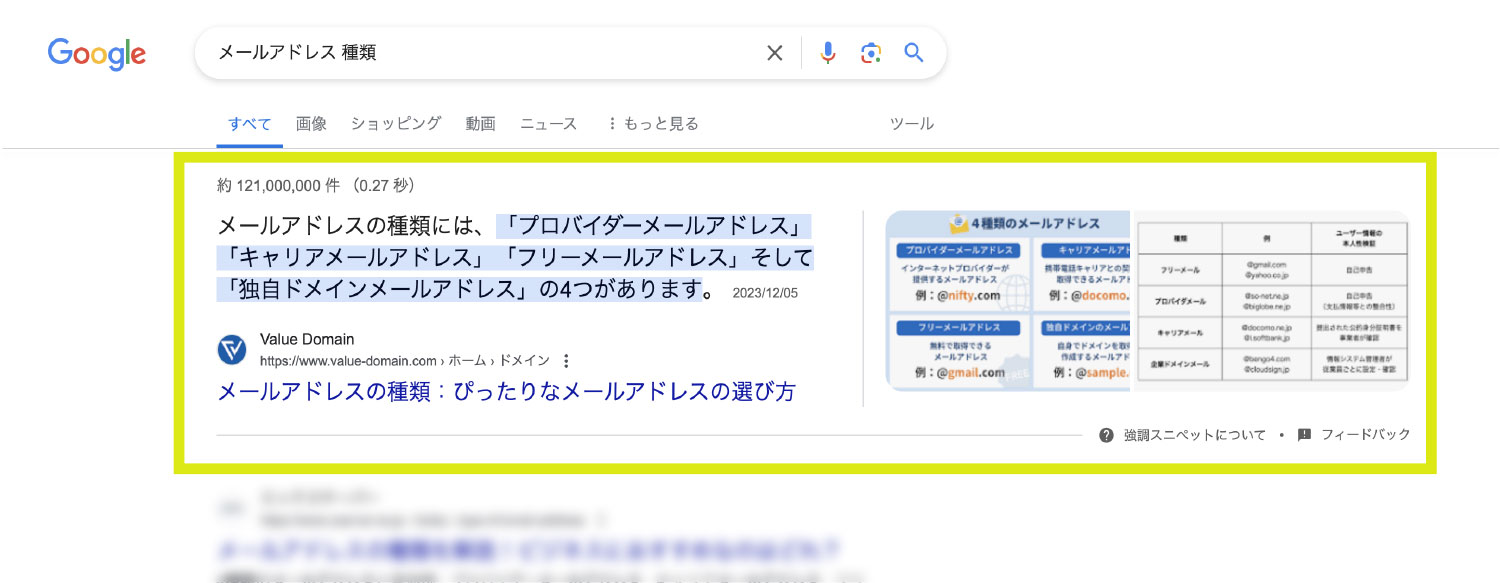Start voice search with microphone icon
The height and width of the screenshot is (583, 1500).
click(828, 53)
